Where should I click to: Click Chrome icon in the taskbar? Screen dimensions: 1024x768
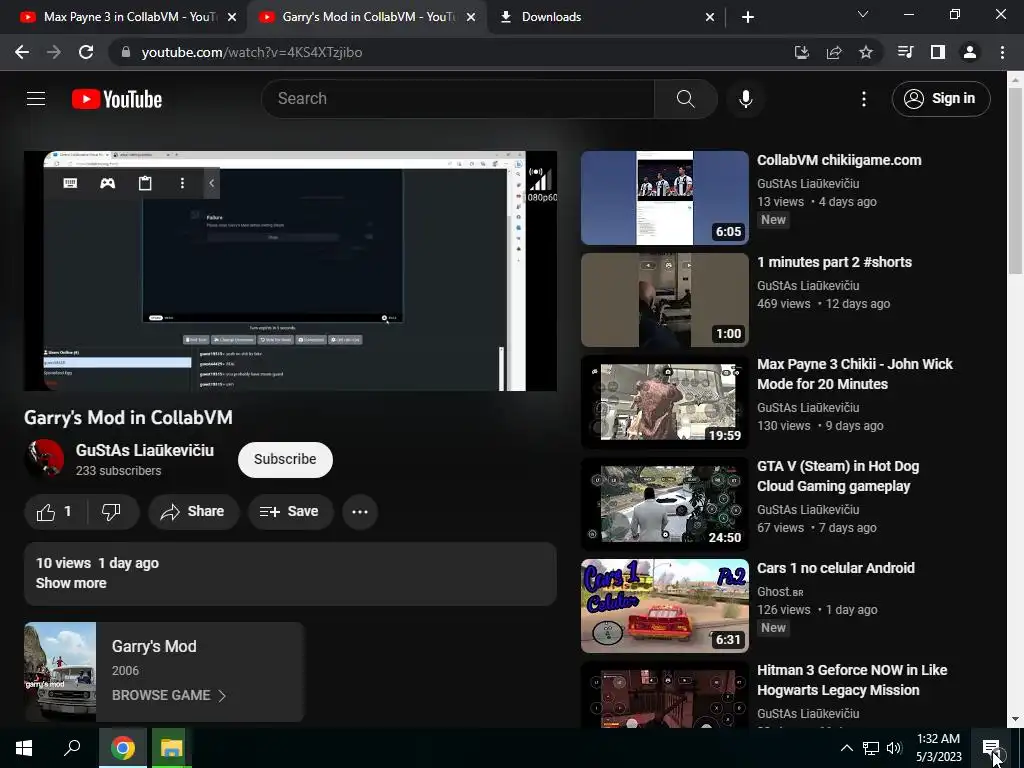click(123, 748)
